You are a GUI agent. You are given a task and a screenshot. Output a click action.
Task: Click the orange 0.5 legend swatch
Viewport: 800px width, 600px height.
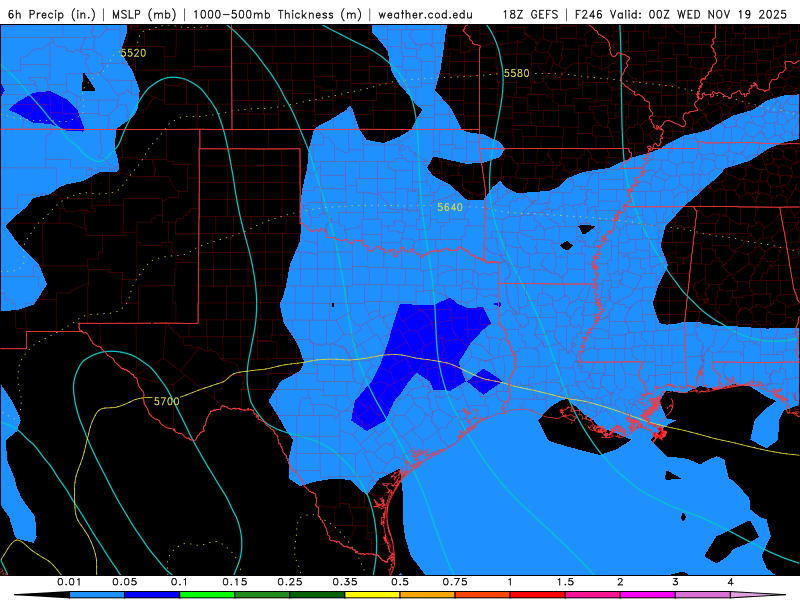[x=428, y=595]
